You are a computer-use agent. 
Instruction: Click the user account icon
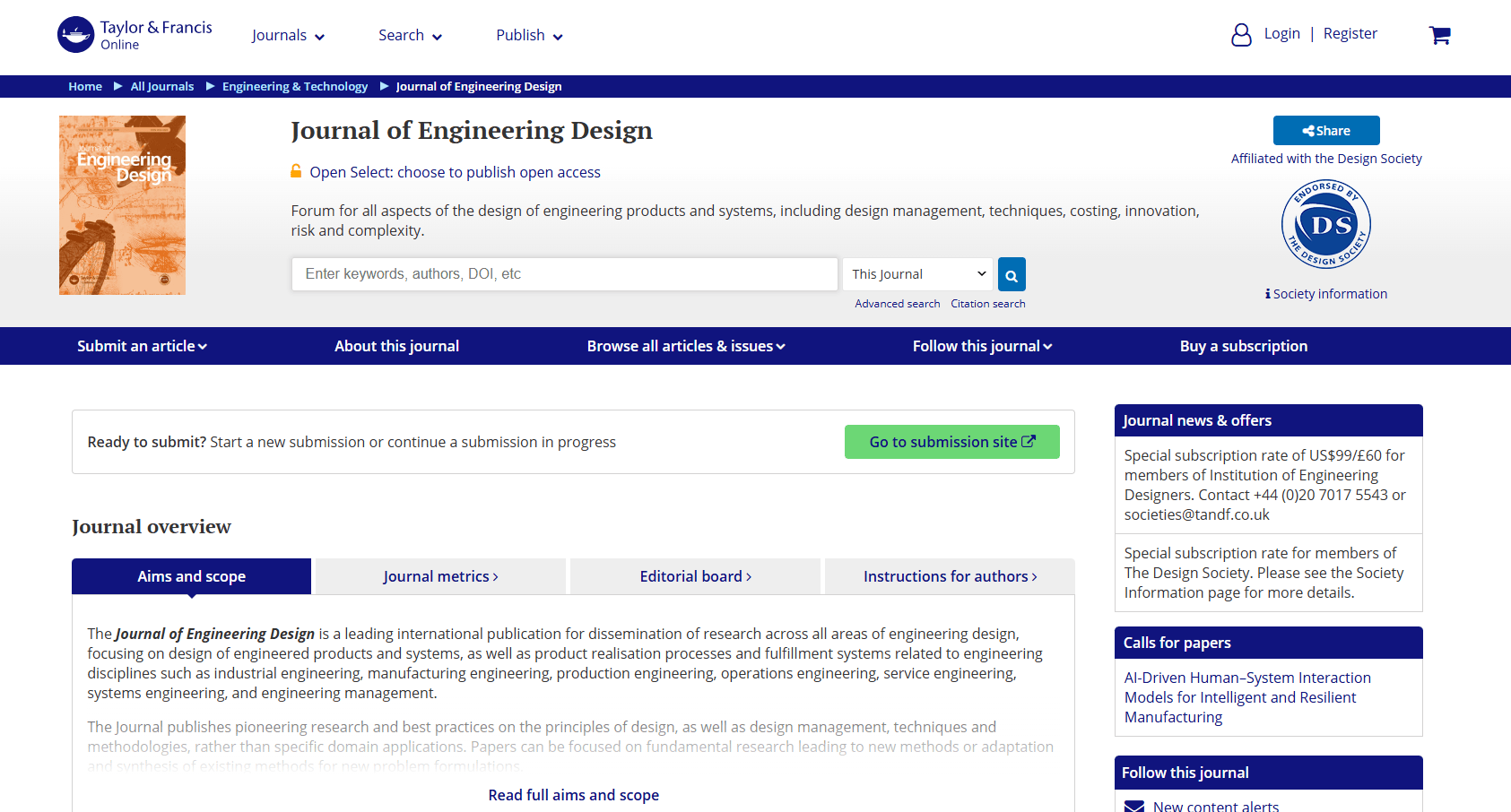(x=1241, y=35)
